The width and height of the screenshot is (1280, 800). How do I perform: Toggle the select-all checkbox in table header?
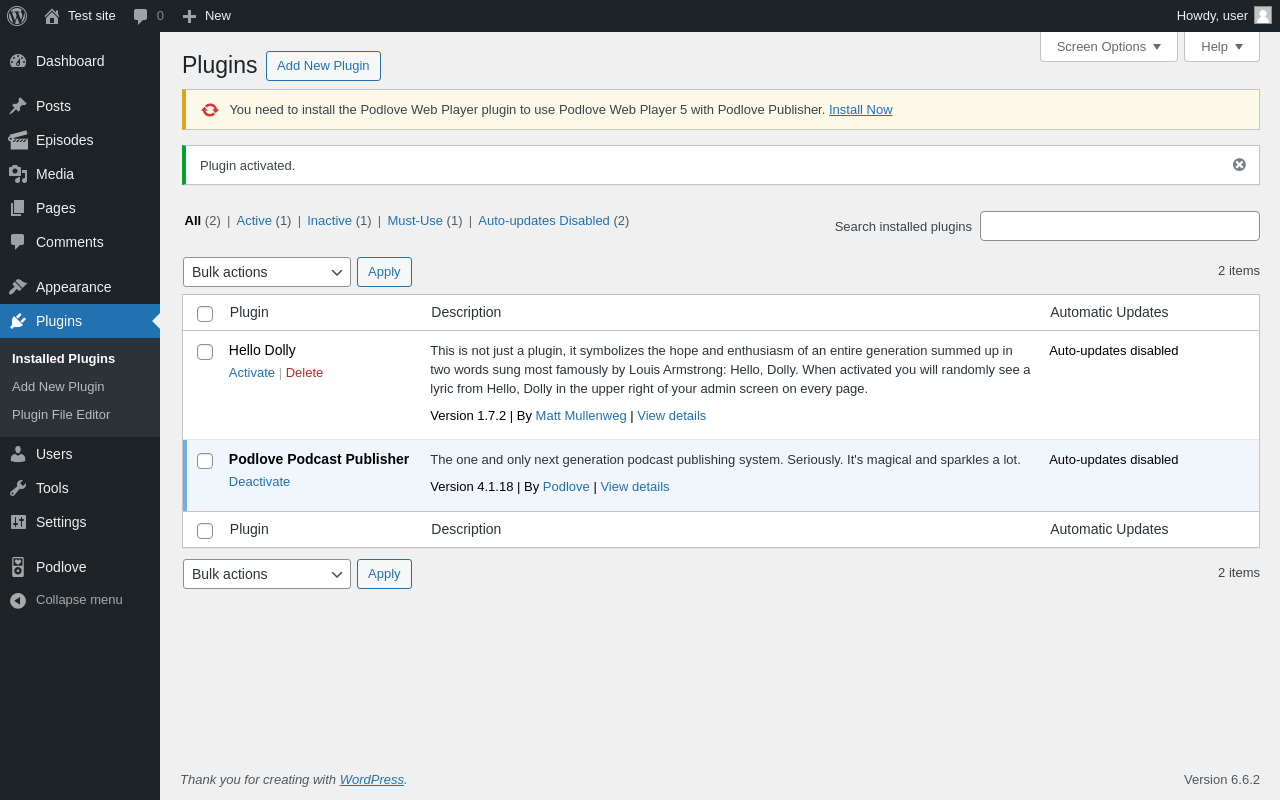point(205,314)
